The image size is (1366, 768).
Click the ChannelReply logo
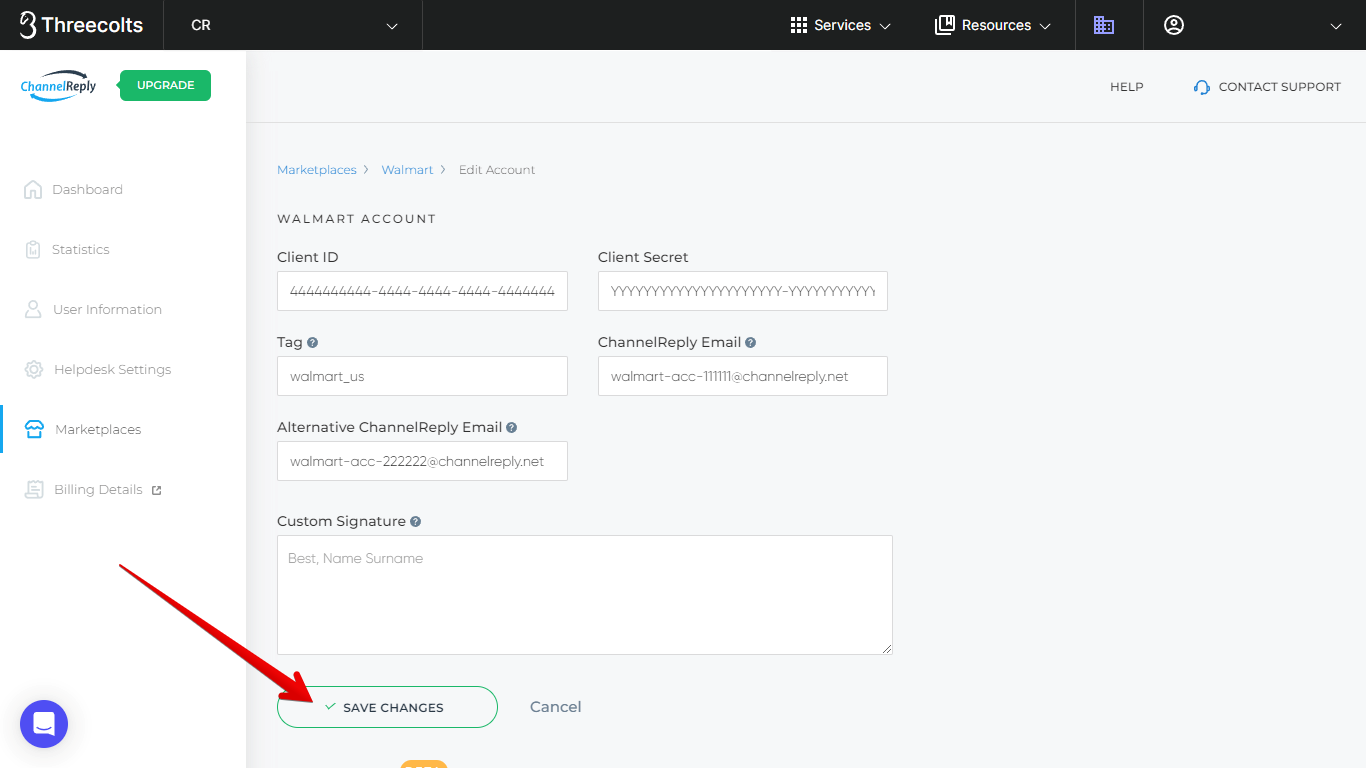tap(59, 86)
